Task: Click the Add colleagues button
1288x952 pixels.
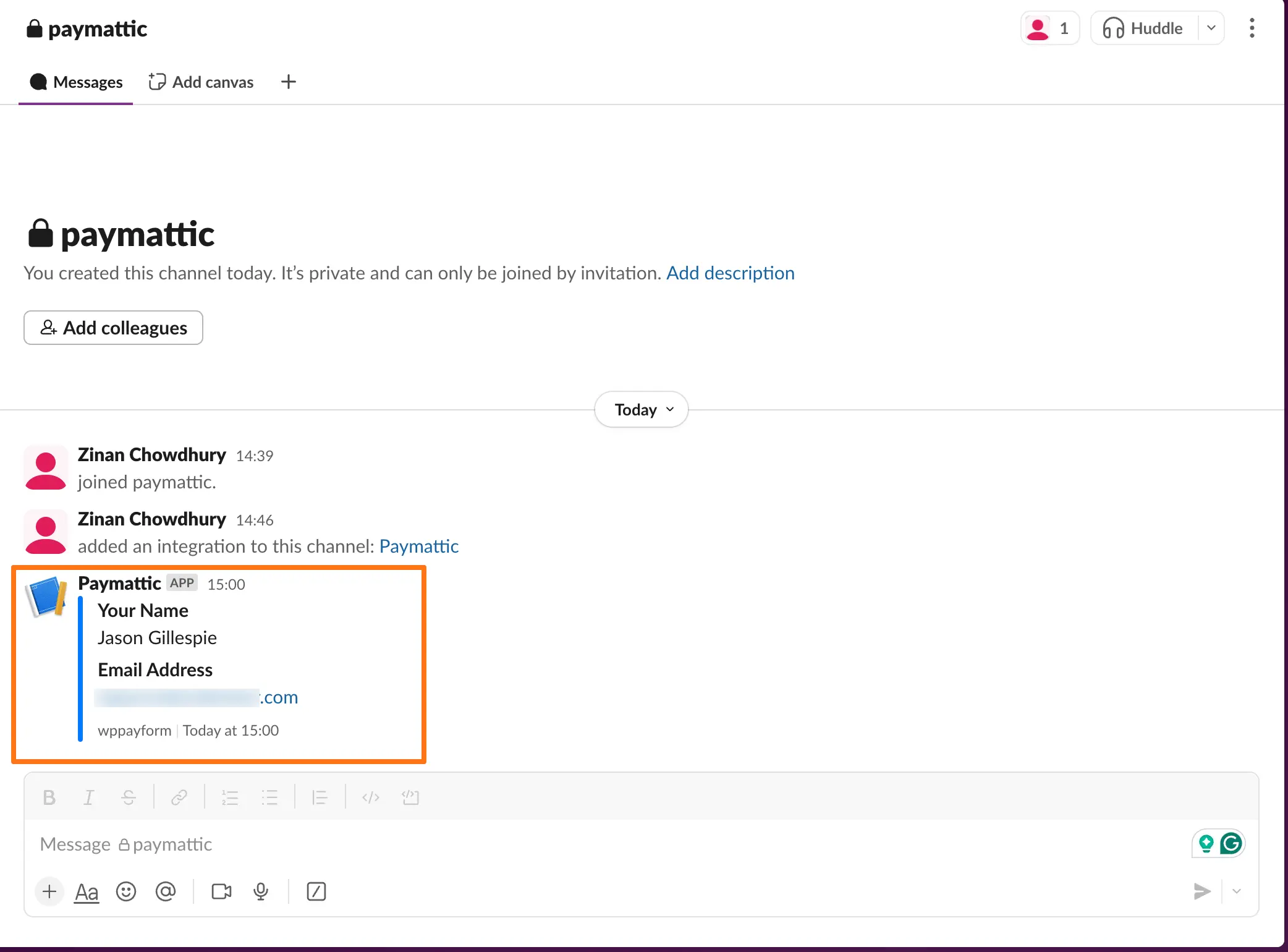Action: (x=113, y=328)
